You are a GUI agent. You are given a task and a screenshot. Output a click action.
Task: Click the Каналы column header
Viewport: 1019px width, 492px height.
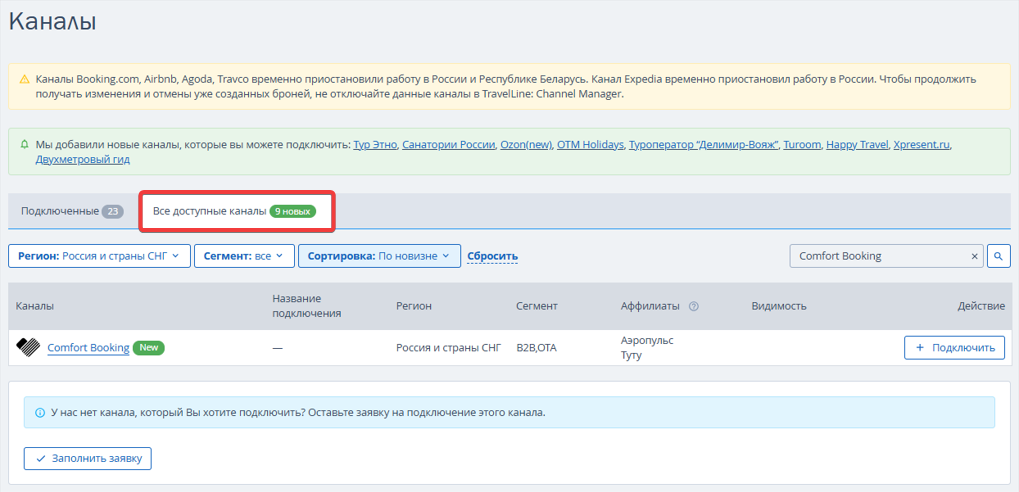(35, 306)
